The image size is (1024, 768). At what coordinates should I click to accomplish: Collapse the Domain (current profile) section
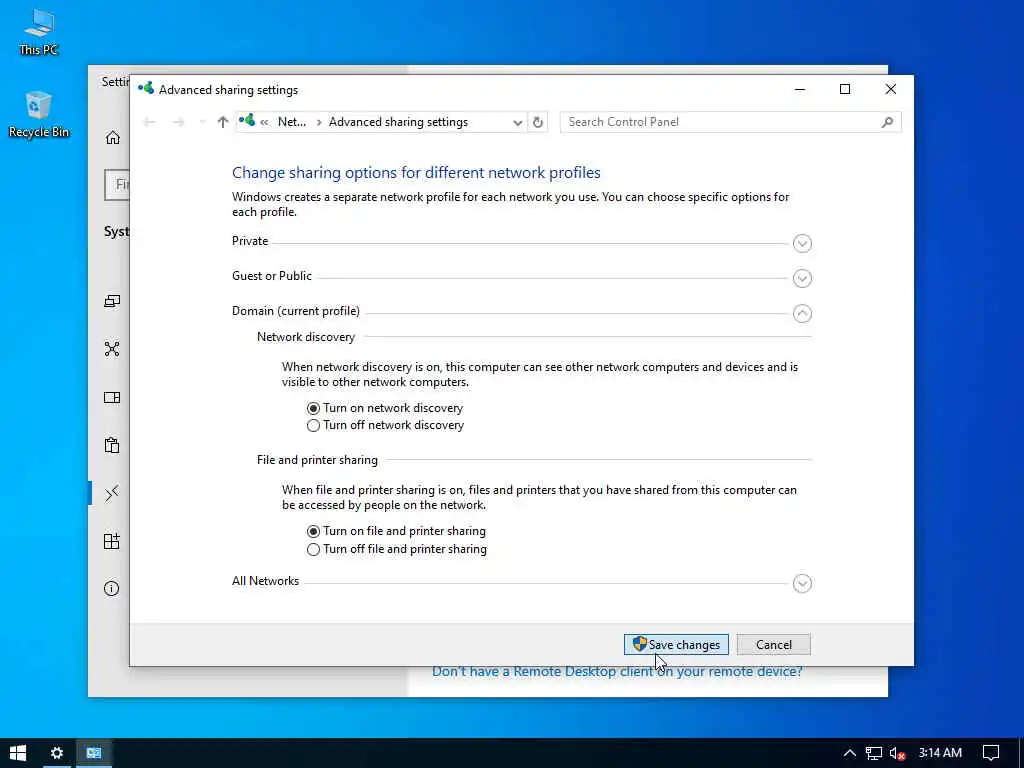click(x=802, y=313)
